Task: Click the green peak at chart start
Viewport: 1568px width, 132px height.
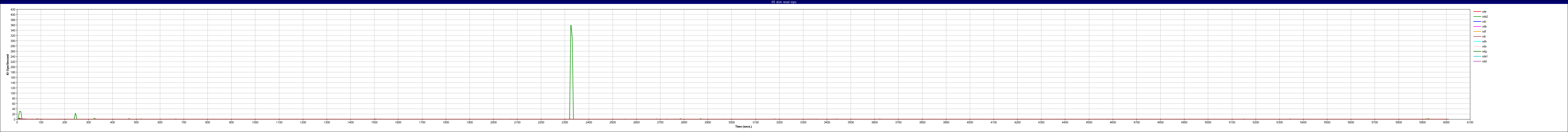Action: click(x=20, y=115)
